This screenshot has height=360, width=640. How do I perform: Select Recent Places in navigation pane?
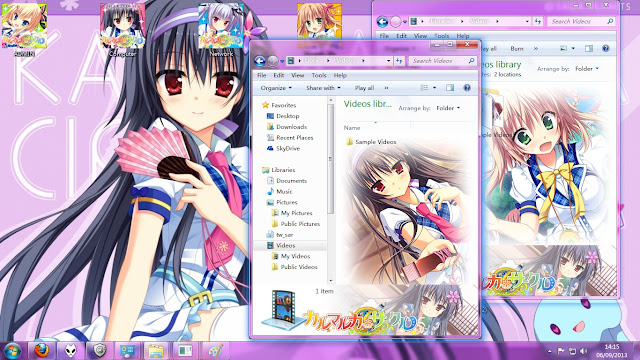point(290,138)
